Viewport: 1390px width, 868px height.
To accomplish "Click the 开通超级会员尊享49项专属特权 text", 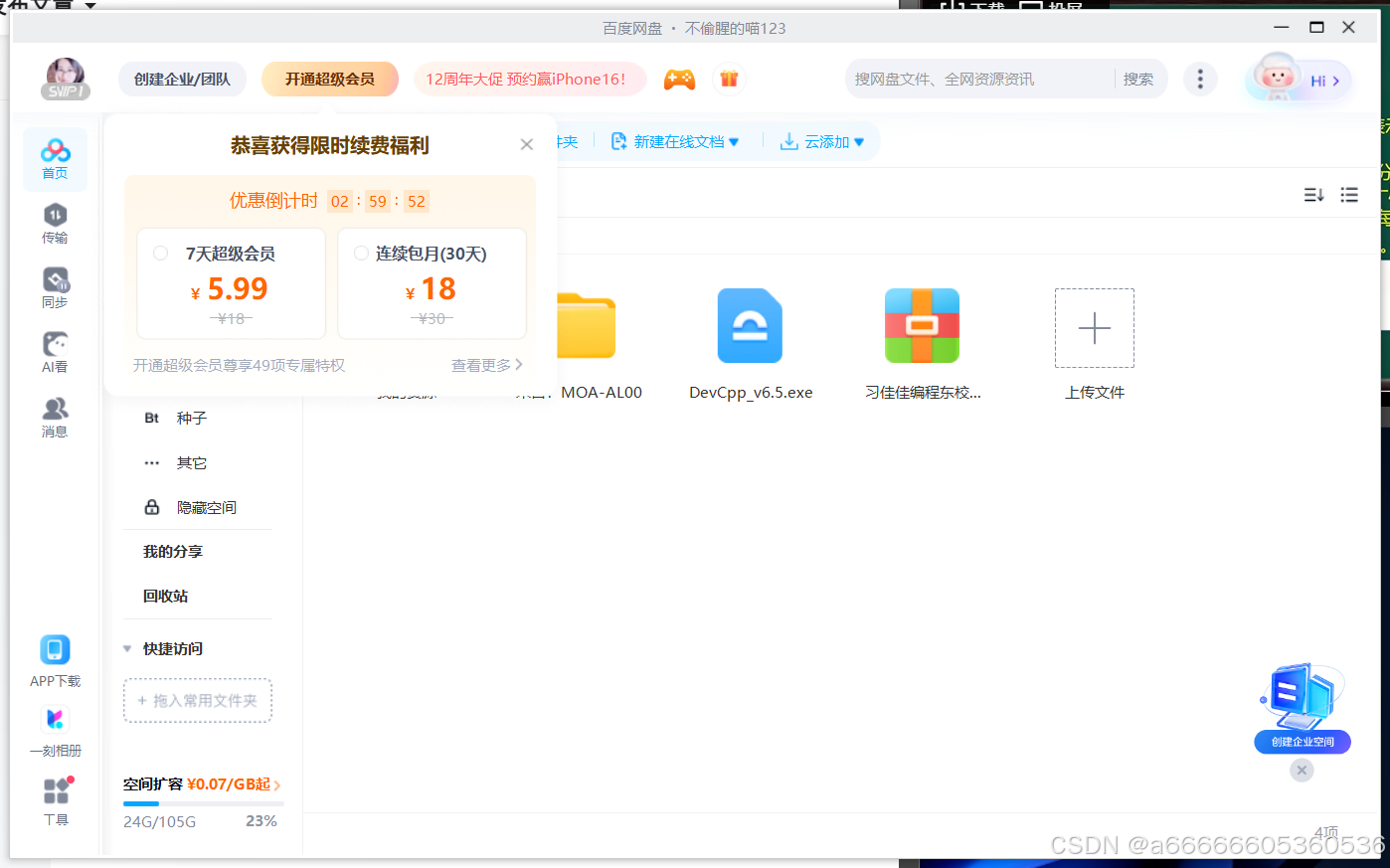I will (240, 365).
